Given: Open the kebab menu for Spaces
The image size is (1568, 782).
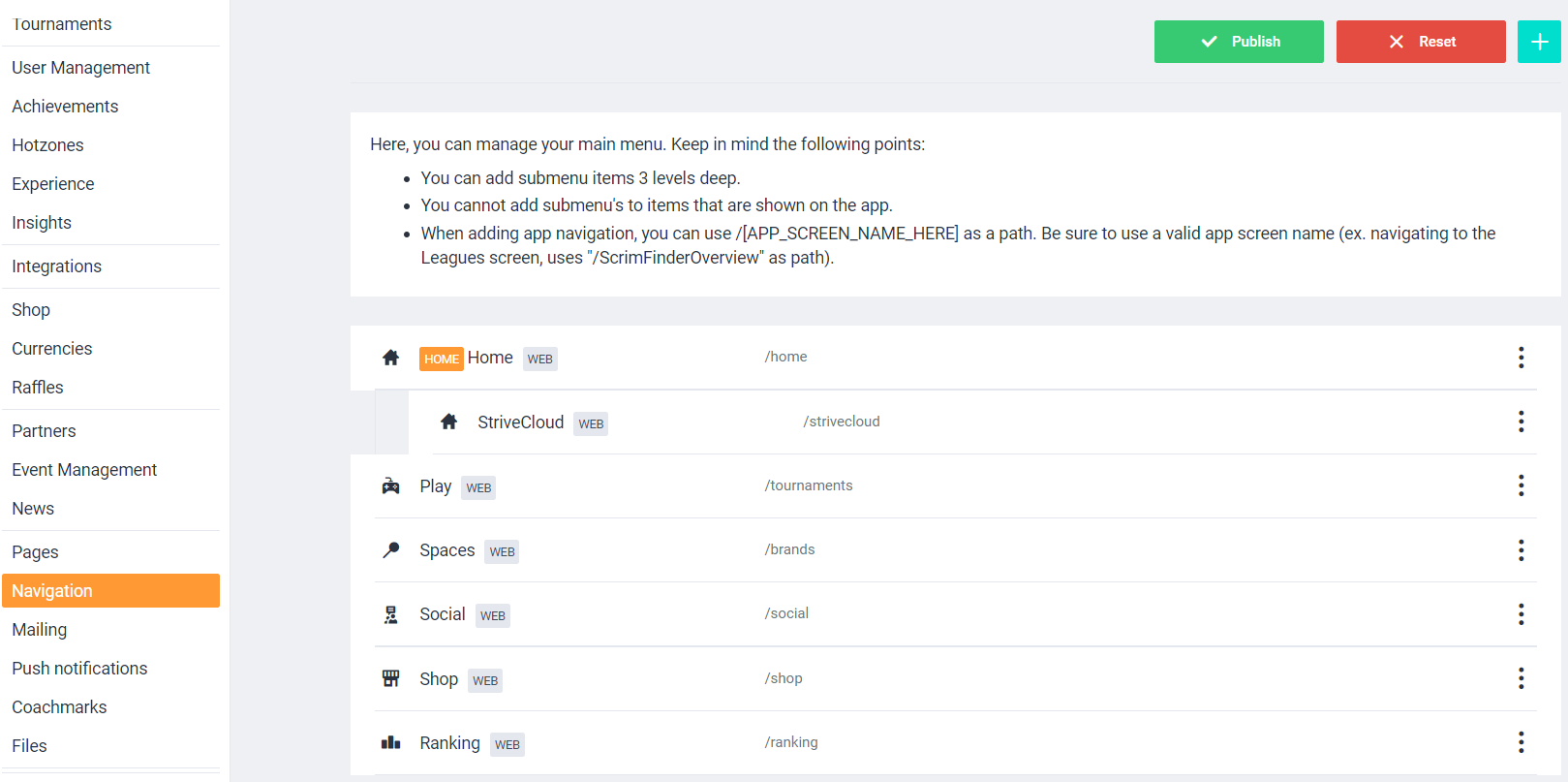Looking at the screenshot, I should [x=1521, y=550].
